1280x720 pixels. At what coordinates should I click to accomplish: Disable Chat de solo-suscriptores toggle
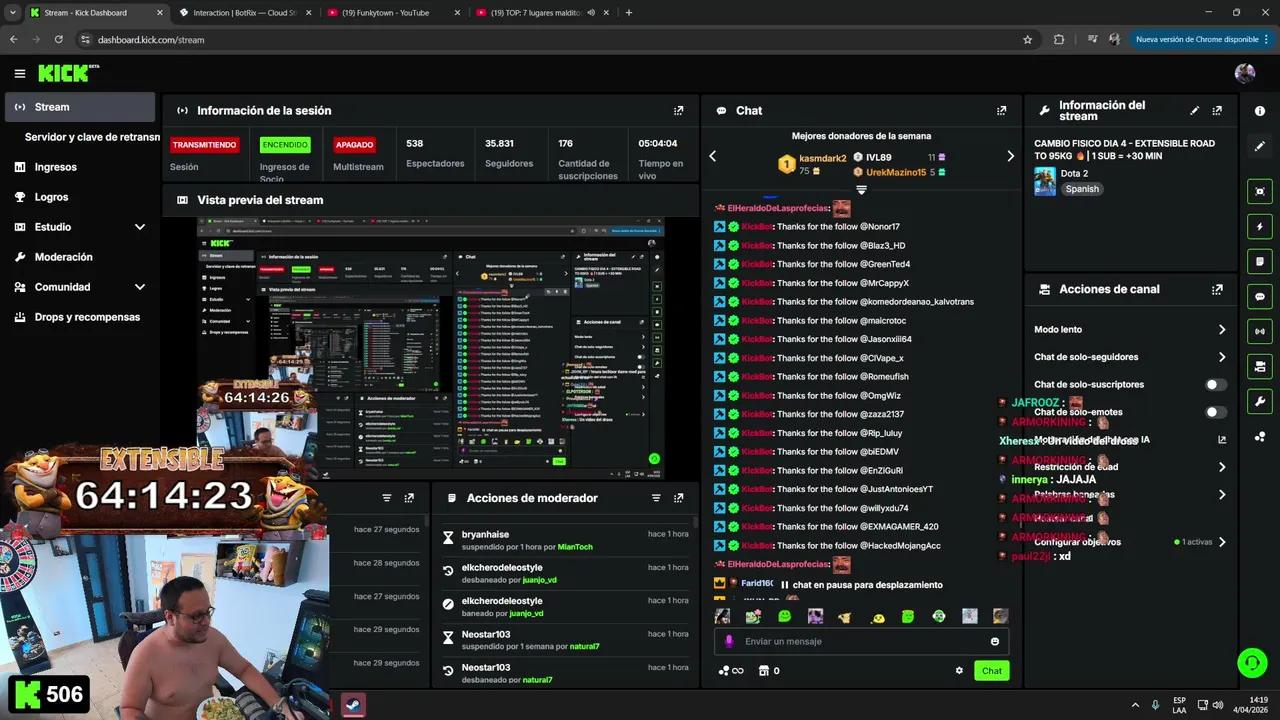tap(1215, 384)
